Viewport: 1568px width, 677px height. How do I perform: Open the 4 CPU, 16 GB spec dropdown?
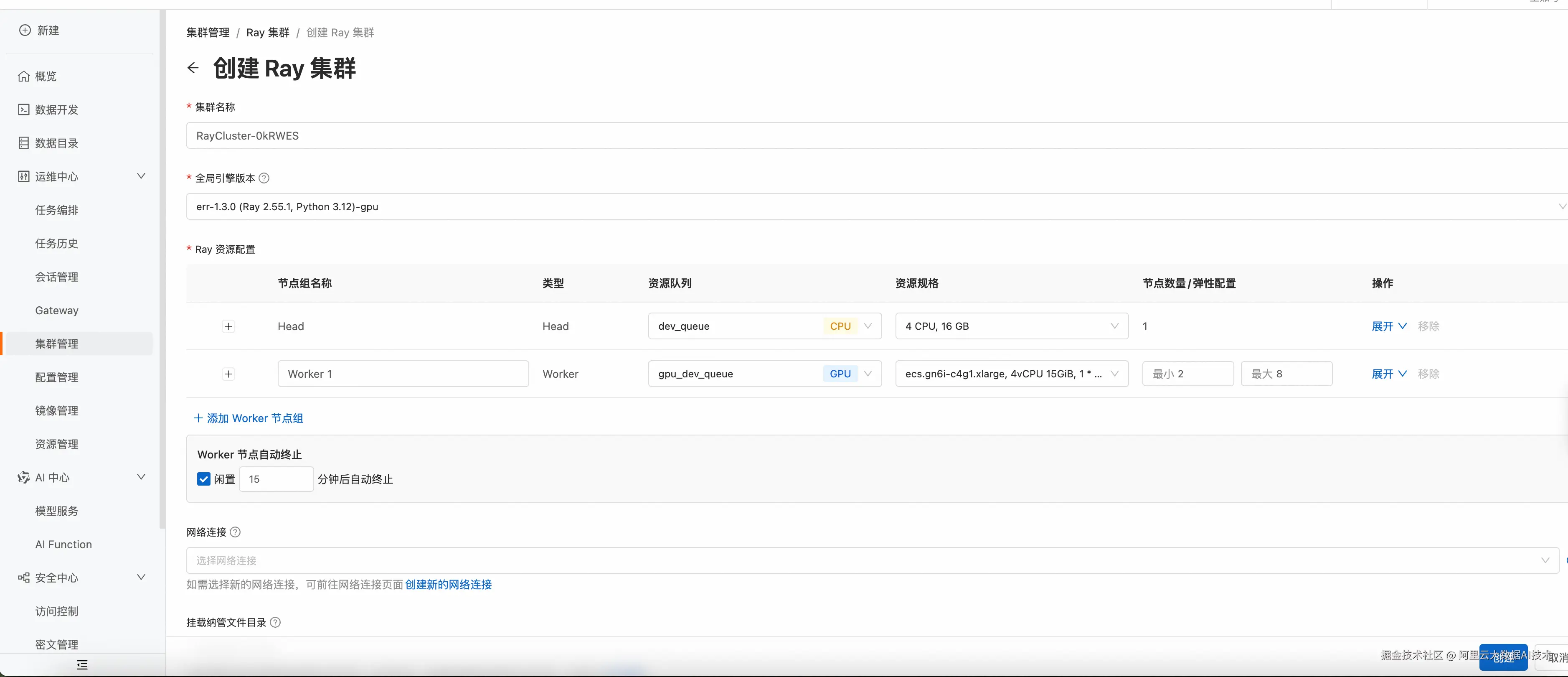point(1012,326)
